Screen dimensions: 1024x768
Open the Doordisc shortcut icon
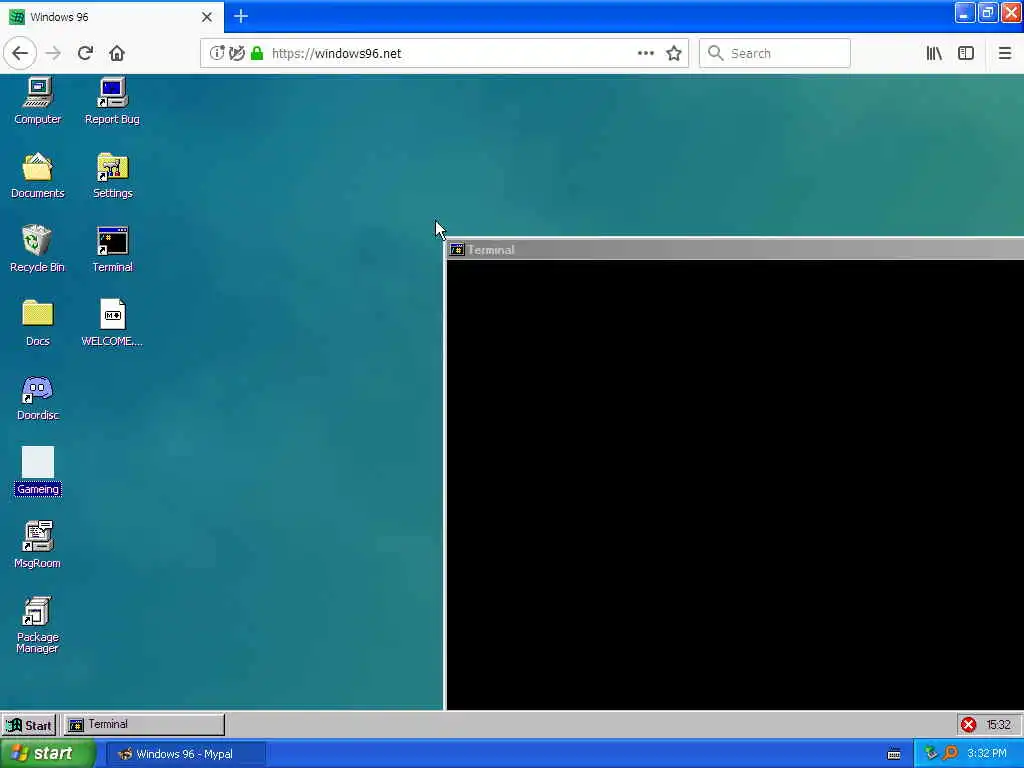tap(38, 397)
